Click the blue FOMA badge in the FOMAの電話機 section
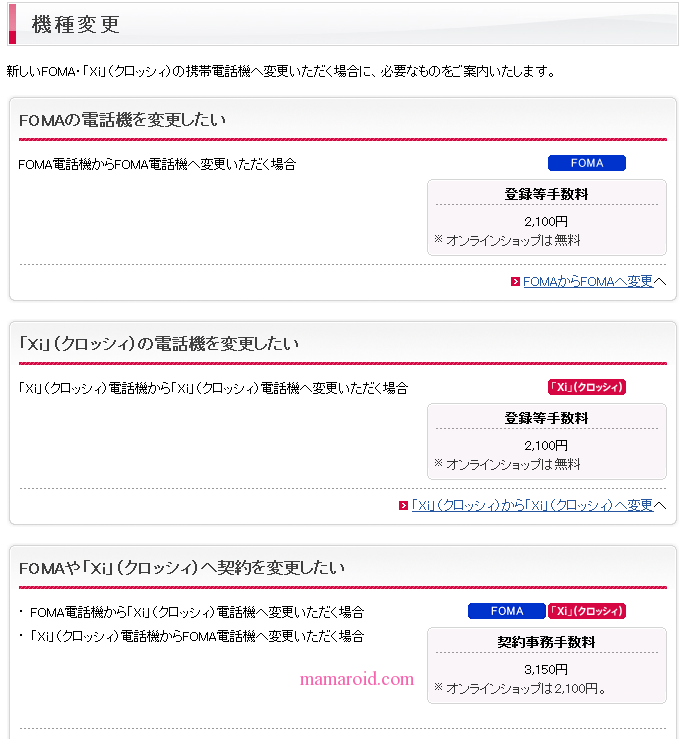 pyautogui.click(x=587, y=163)
